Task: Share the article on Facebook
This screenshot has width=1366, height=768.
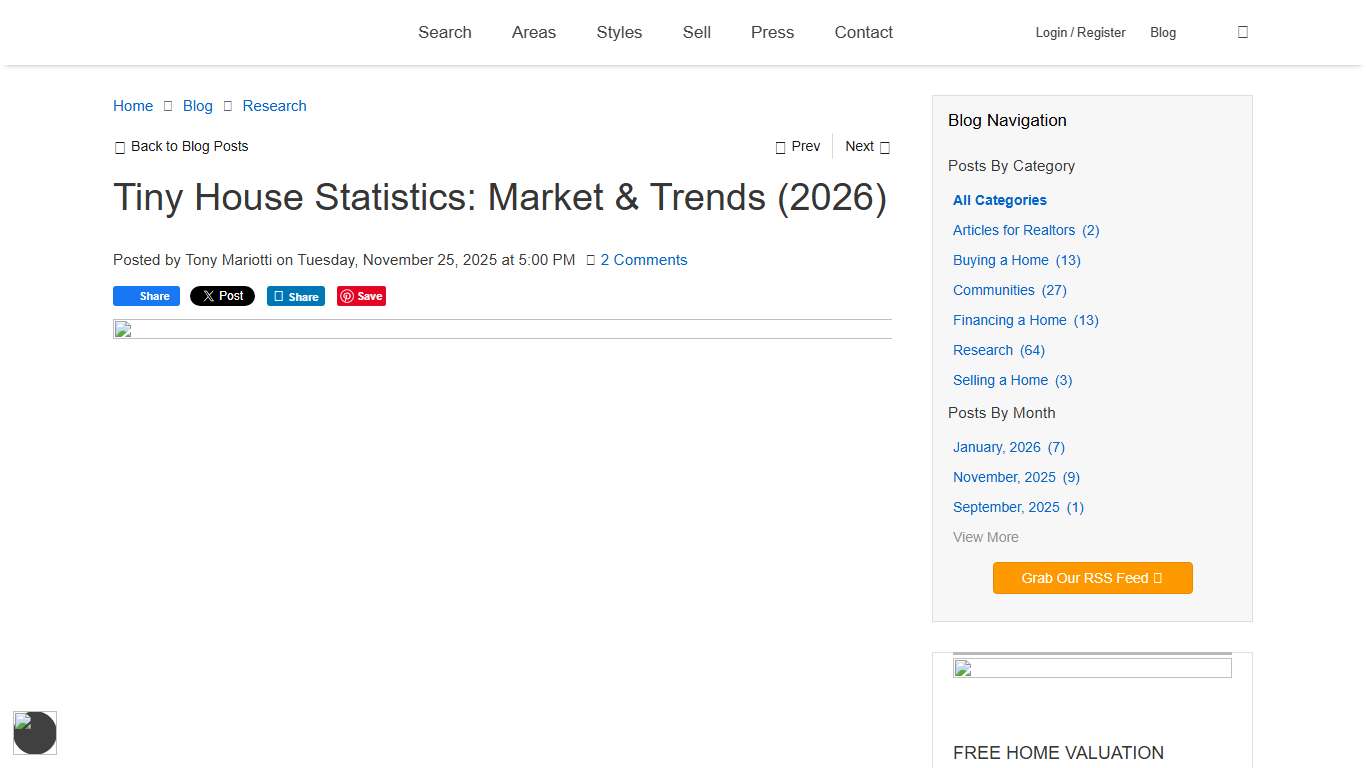Action: (146, 296)
